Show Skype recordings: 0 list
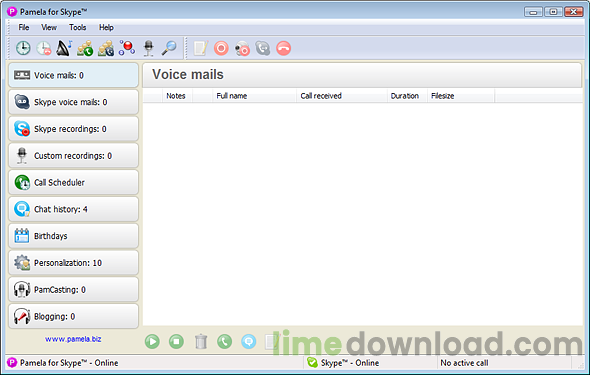This screenshot has height=375, width=590. pos(73,129)
